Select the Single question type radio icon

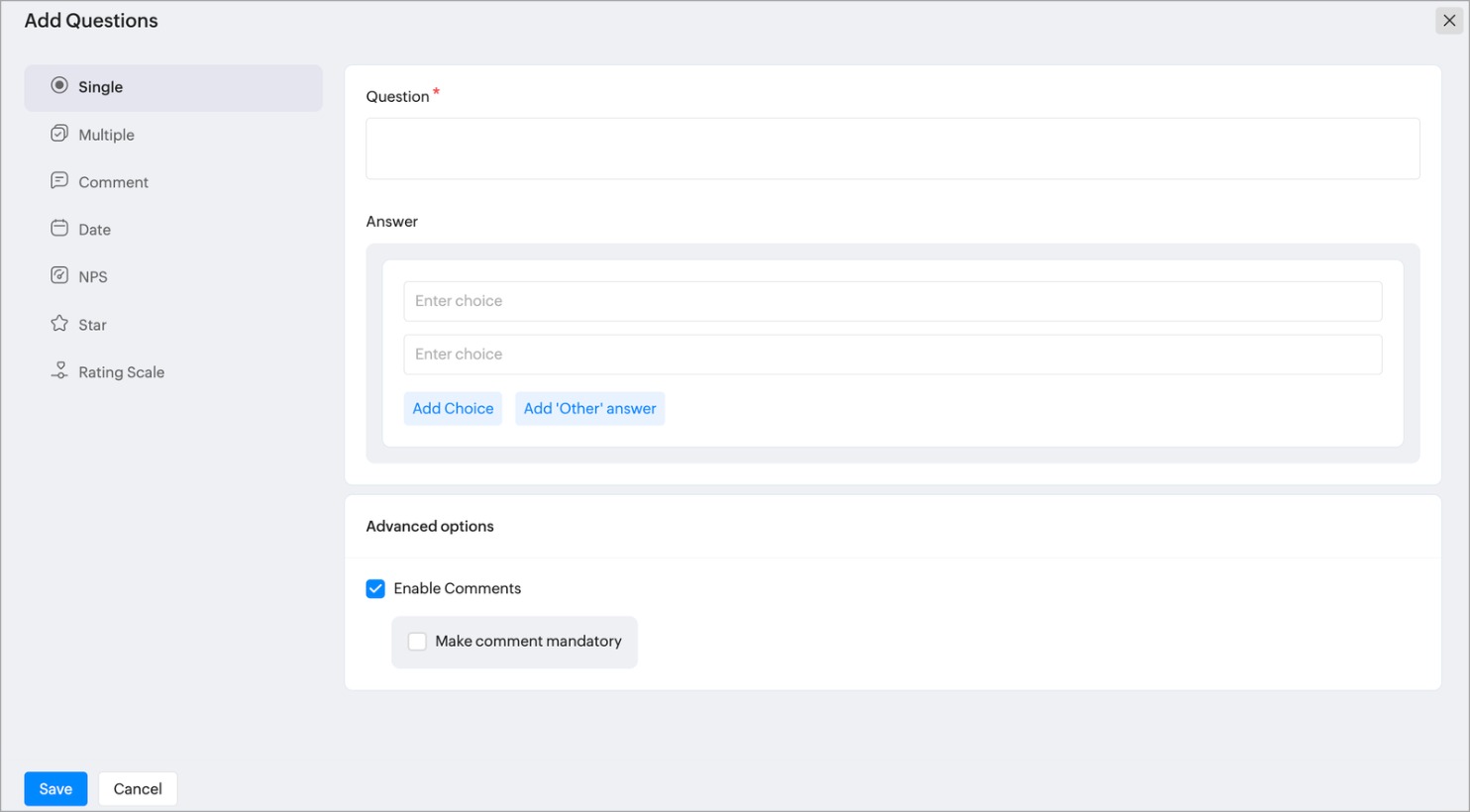point(59,86)
